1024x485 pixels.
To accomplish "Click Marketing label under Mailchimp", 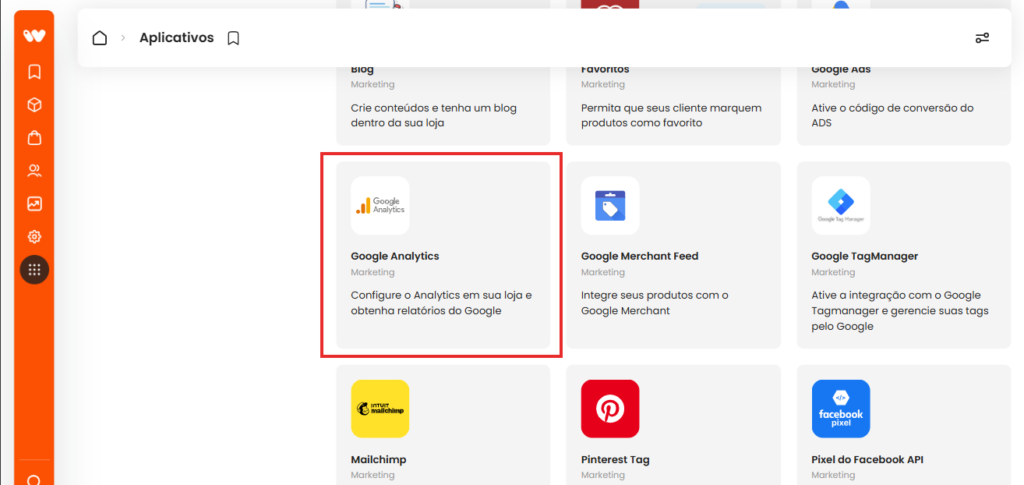I will click(x=372, y=475).
